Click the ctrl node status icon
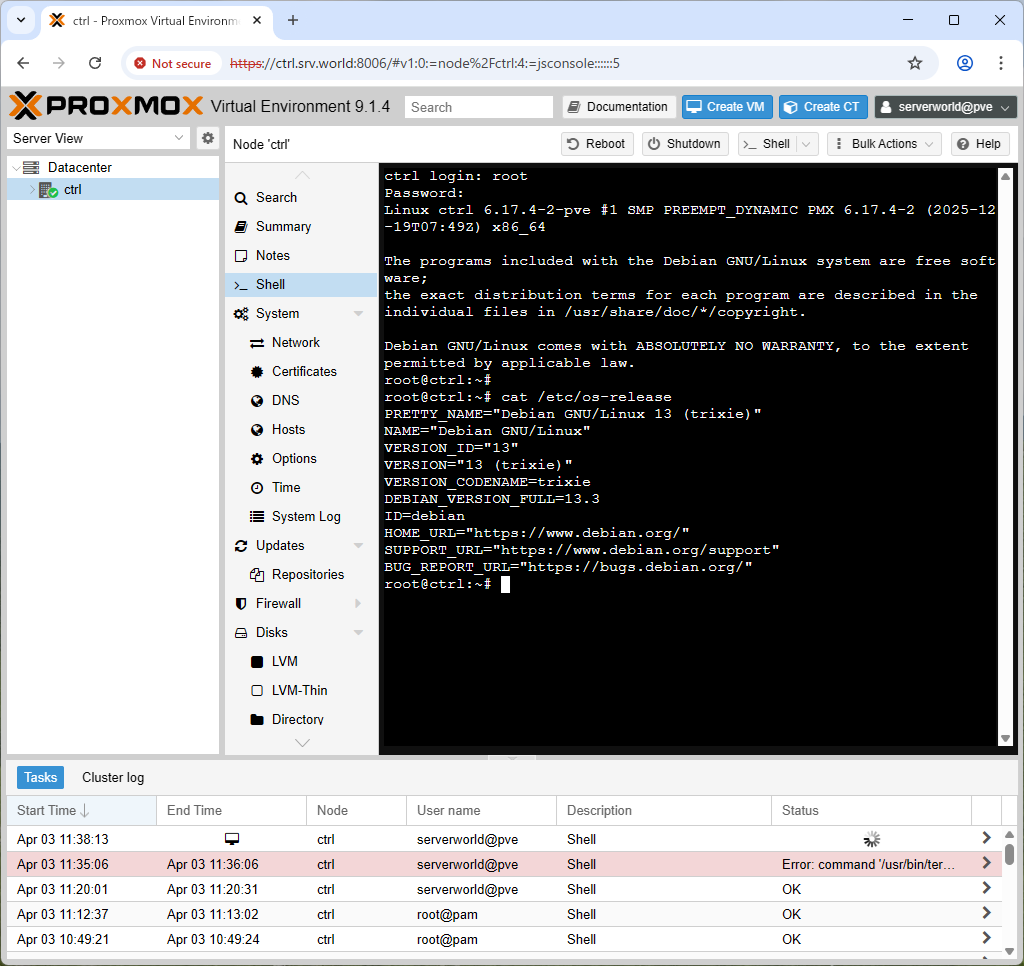The width and height of the screenshot is (1024, 966). [48, 190]
